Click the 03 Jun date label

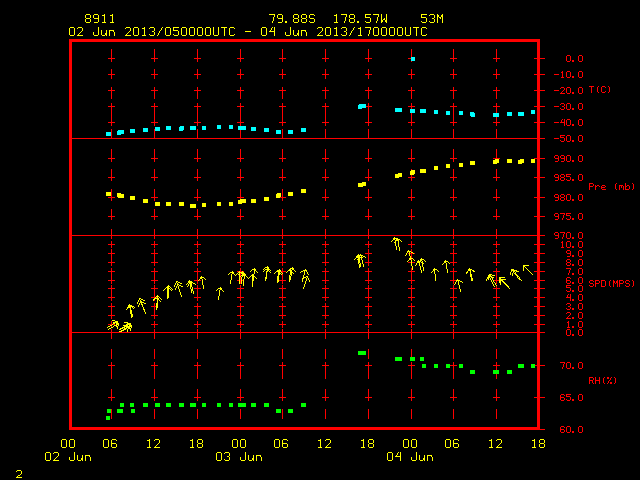(x=239, y=457)
